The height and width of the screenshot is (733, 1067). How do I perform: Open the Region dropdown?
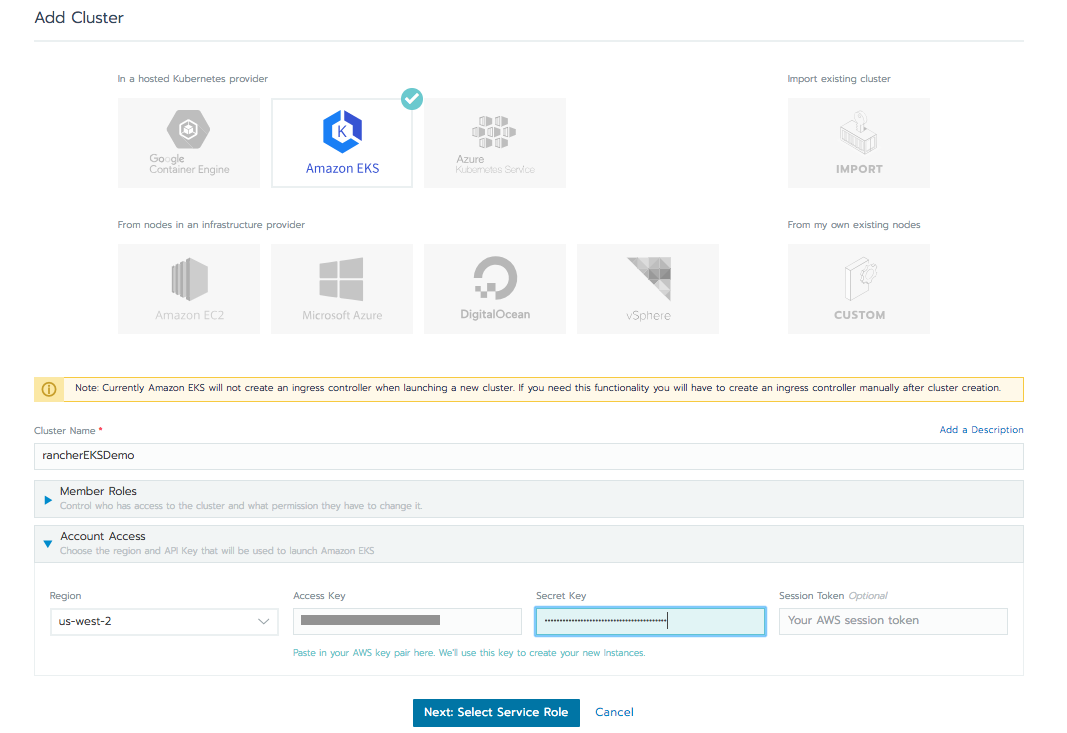click(x=163, y=621)
